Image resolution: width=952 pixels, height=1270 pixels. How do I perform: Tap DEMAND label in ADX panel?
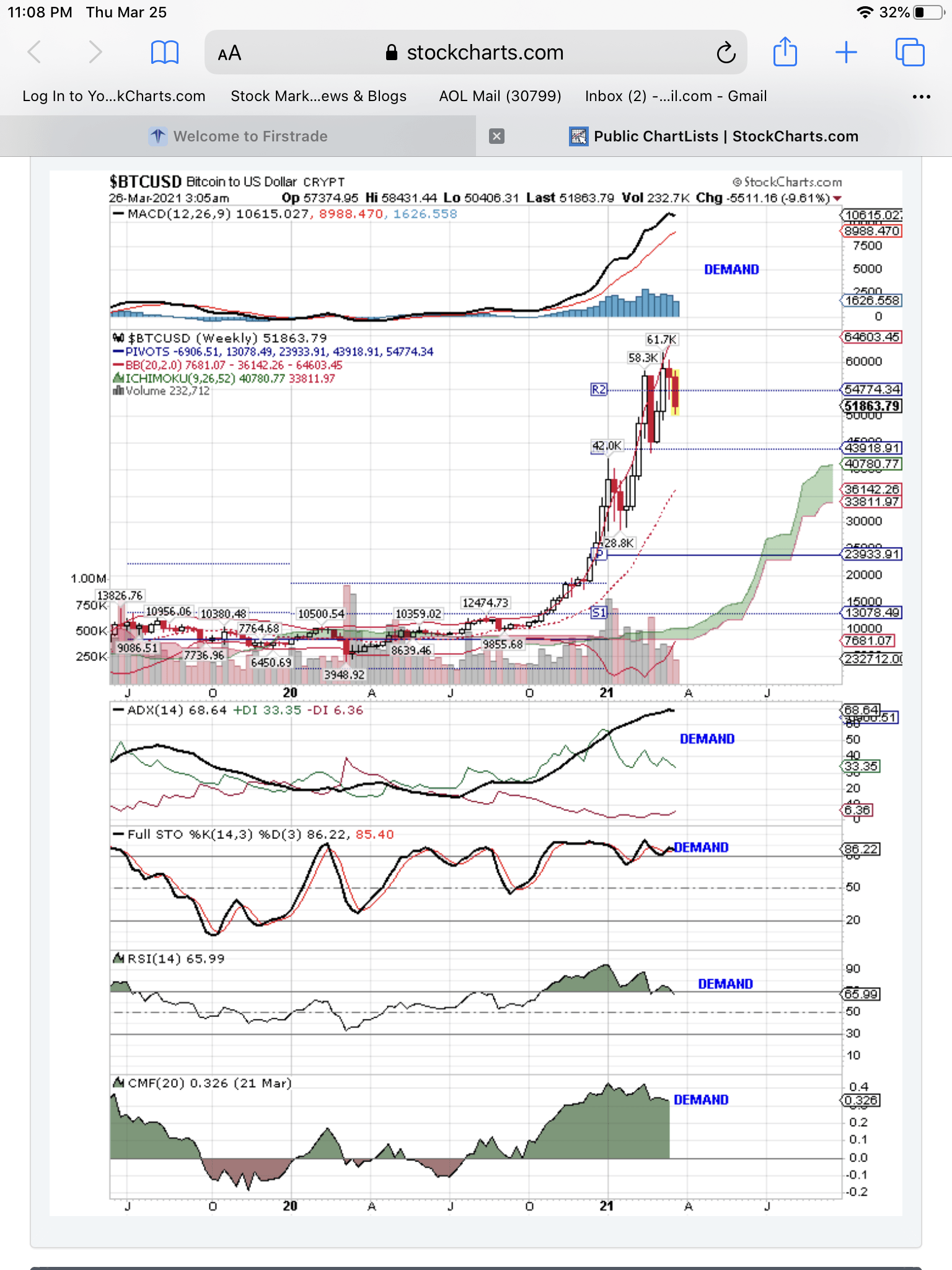707,739
